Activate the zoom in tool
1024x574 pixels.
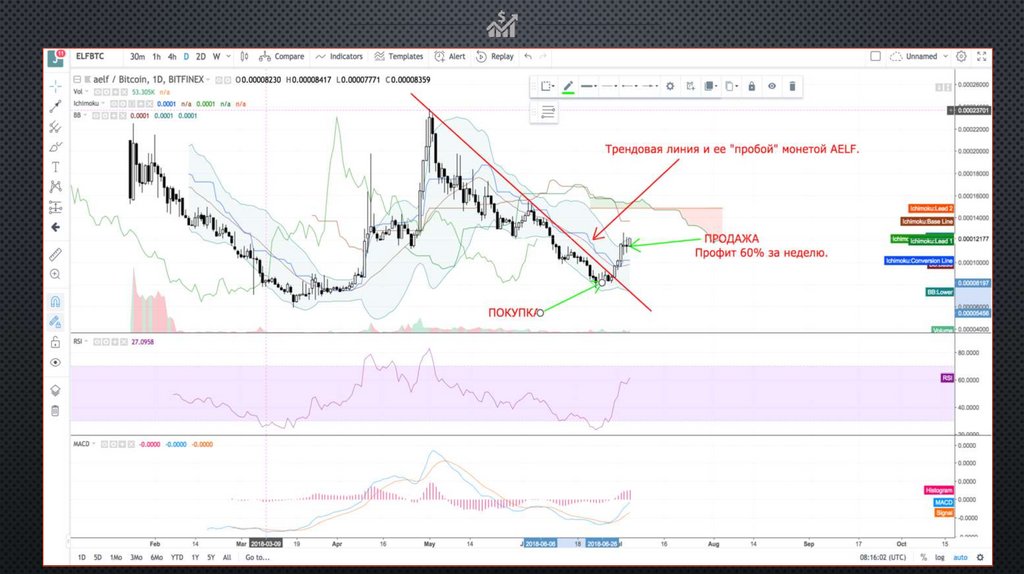click(x=56, y=274)
